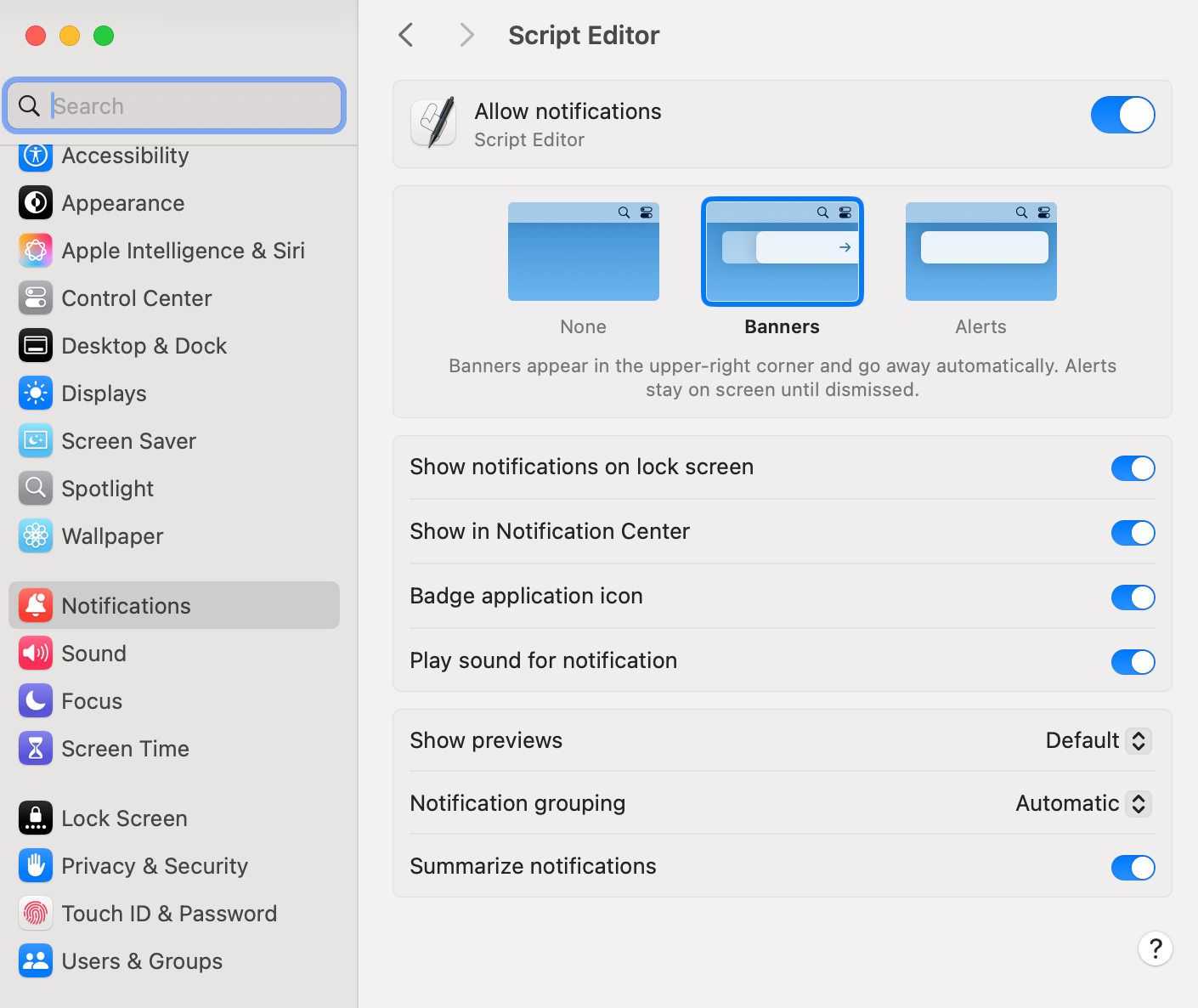Open help with the question mark button

click(x=1156, y=949)
